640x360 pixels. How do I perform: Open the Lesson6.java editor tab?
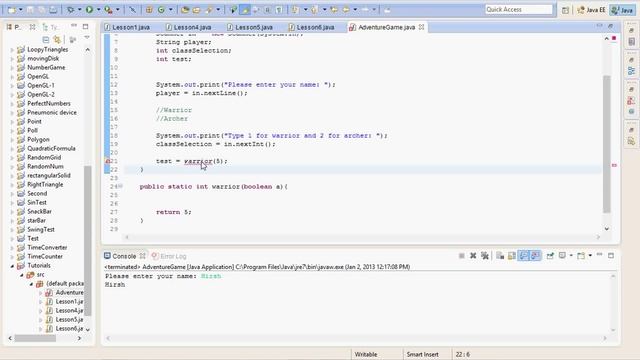click(x=311, y=27)
